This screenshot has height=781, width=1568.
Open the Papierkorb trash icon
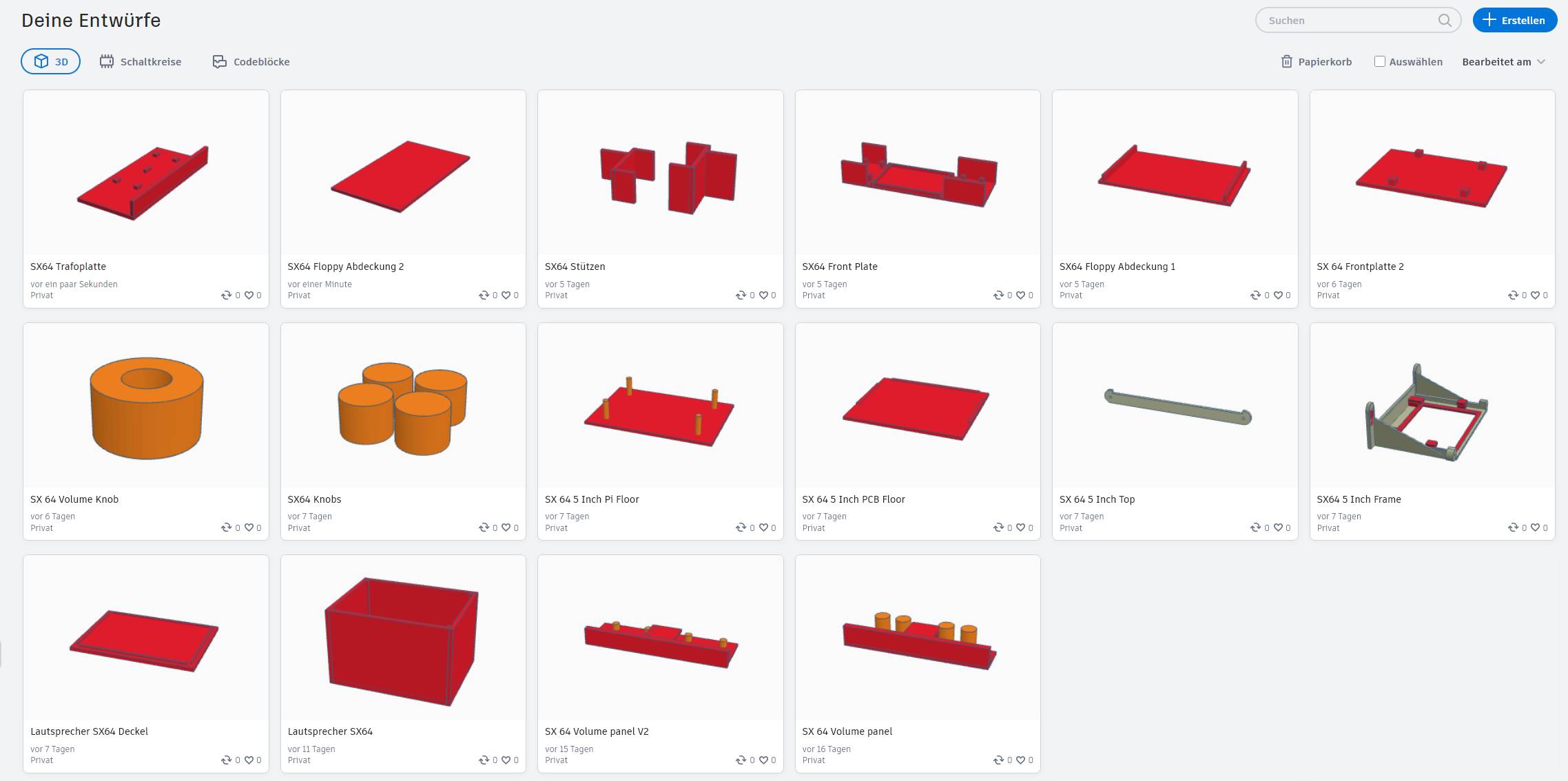[x=1286, y=62]
